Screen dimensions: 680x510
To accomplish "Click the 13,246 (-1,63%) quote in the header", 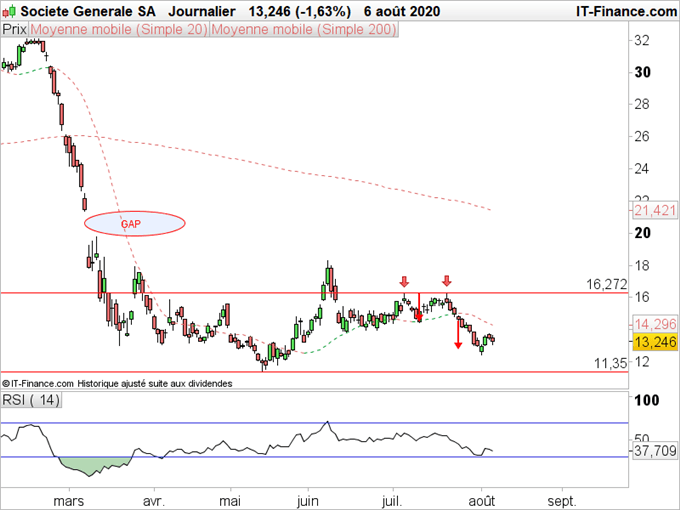I will 299,11.
